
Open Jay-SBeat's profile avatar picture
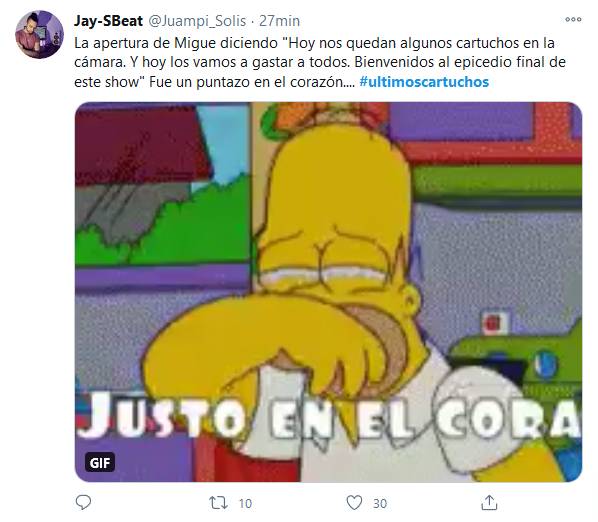coord(39,34)
